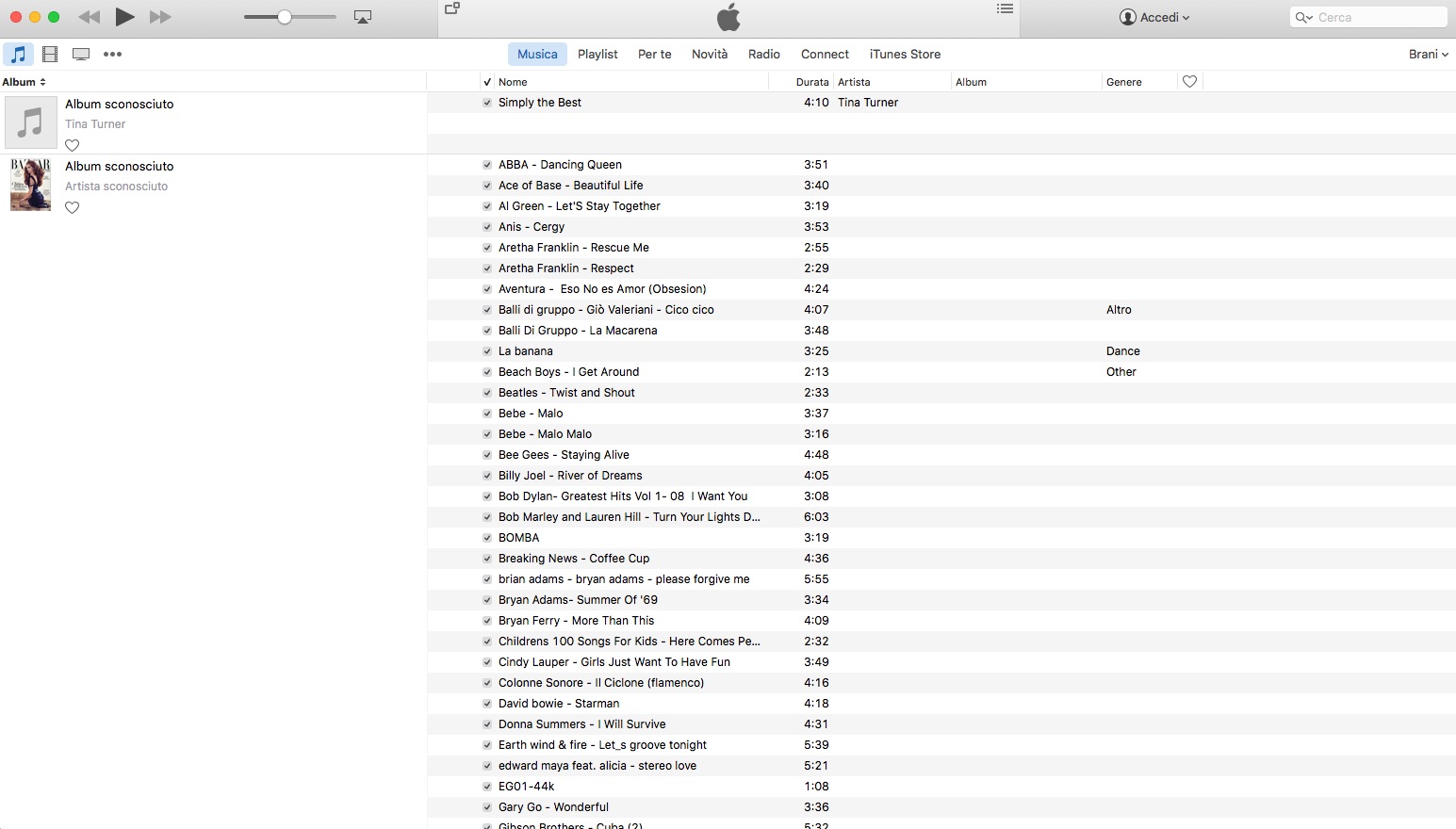Expand the Brani view dropdown
1456x829 pixels.
pyautogui.click(x=1429, y=54)
